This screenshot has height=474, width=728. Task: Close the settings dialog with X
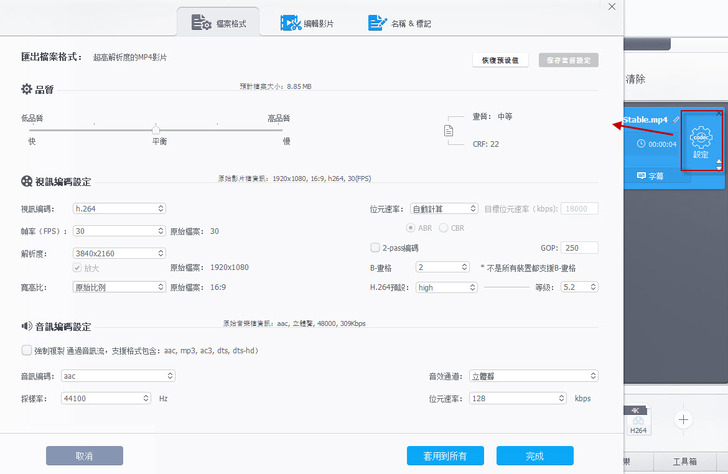[x=611, y=6]
